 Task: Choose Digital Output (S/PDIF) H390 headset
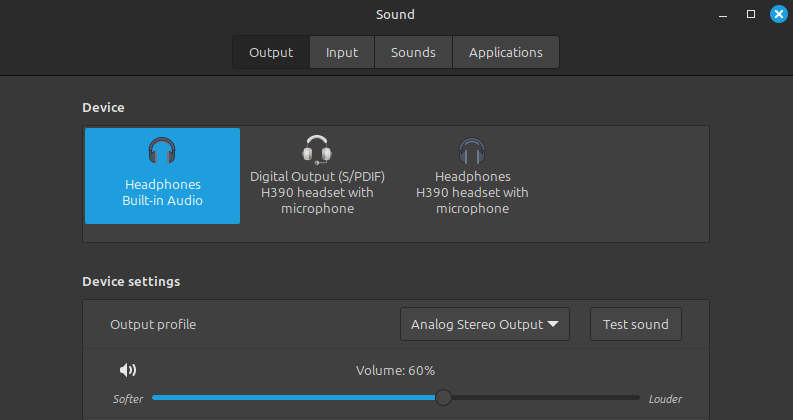[317, 176]
